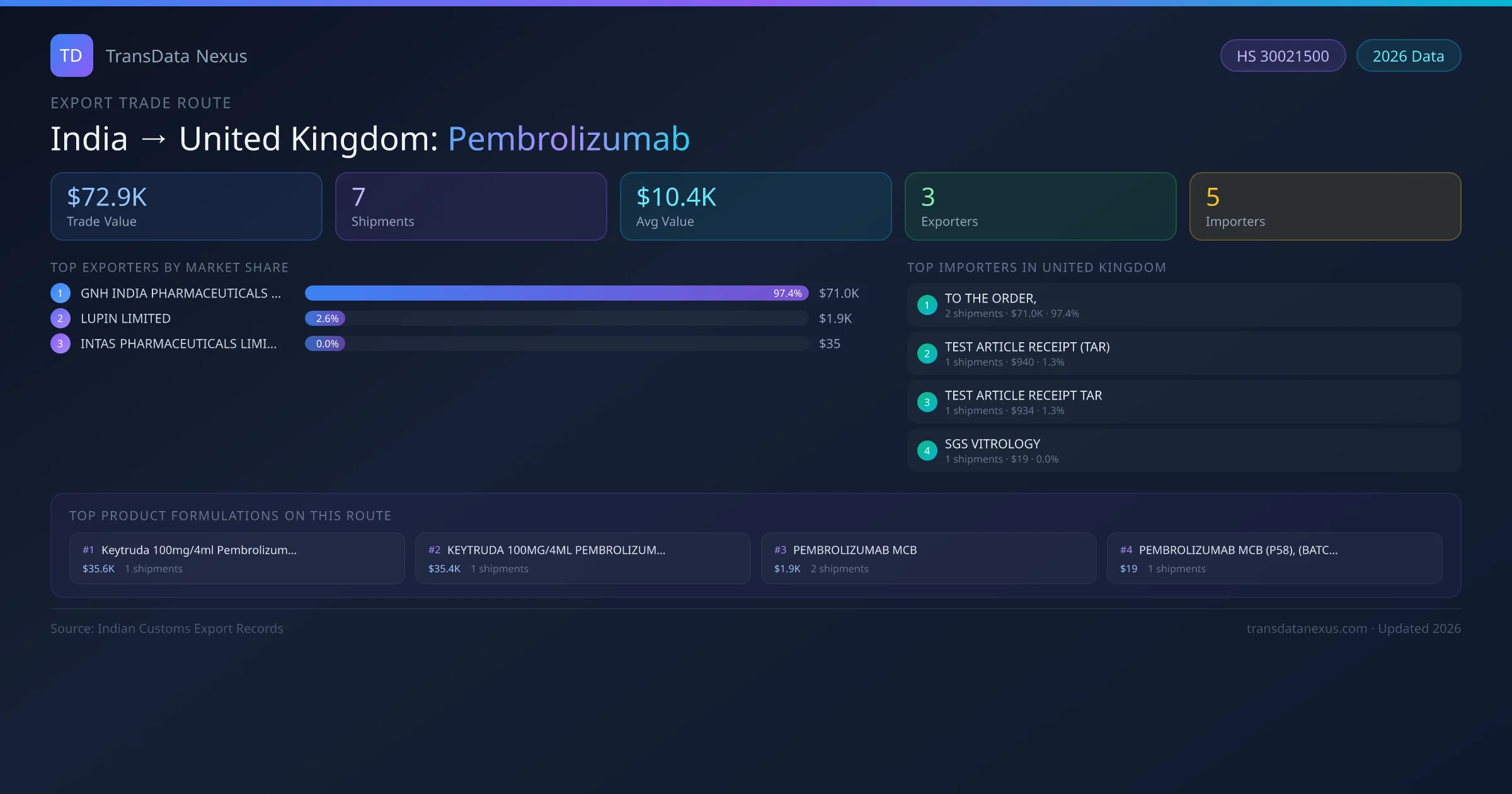Click green badge 1 for TO THE ORDER
1512x794 pixels.
(x=927, y=305)
